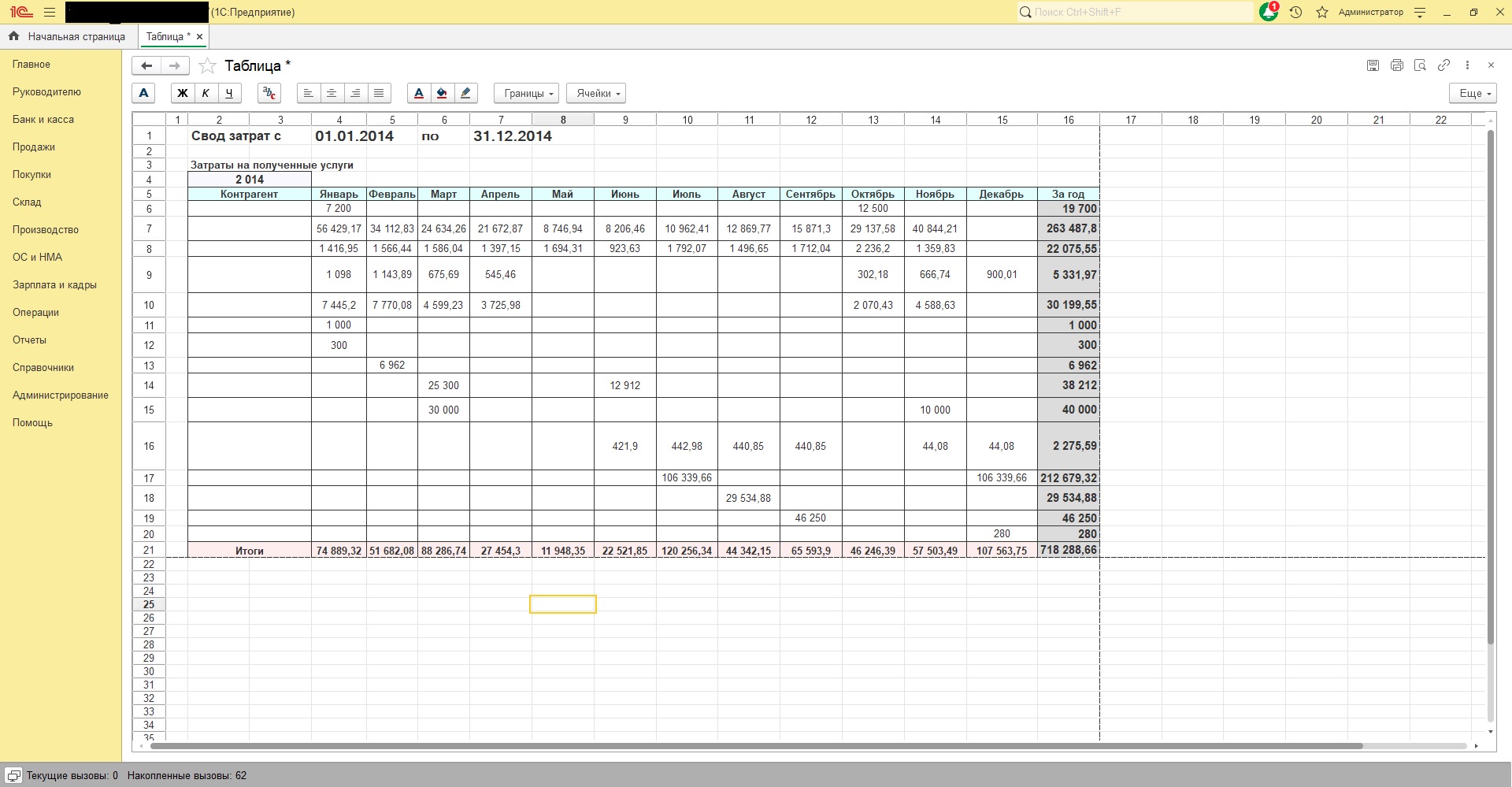1512x787 pixels.
Task: Select the За год header cell
Action: (1069, 194)
